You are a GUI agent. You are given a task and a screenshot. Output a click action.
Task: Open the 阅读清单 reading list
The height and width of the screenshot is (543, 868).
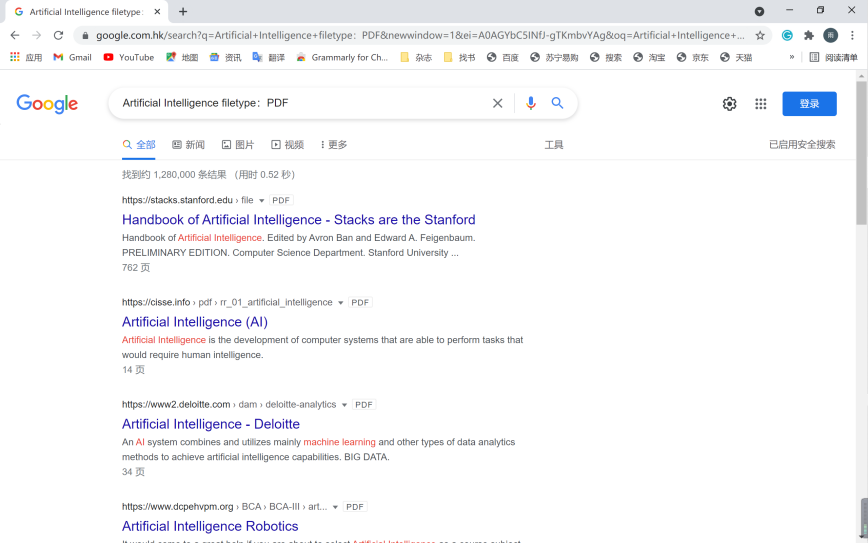tap(833, 57)
